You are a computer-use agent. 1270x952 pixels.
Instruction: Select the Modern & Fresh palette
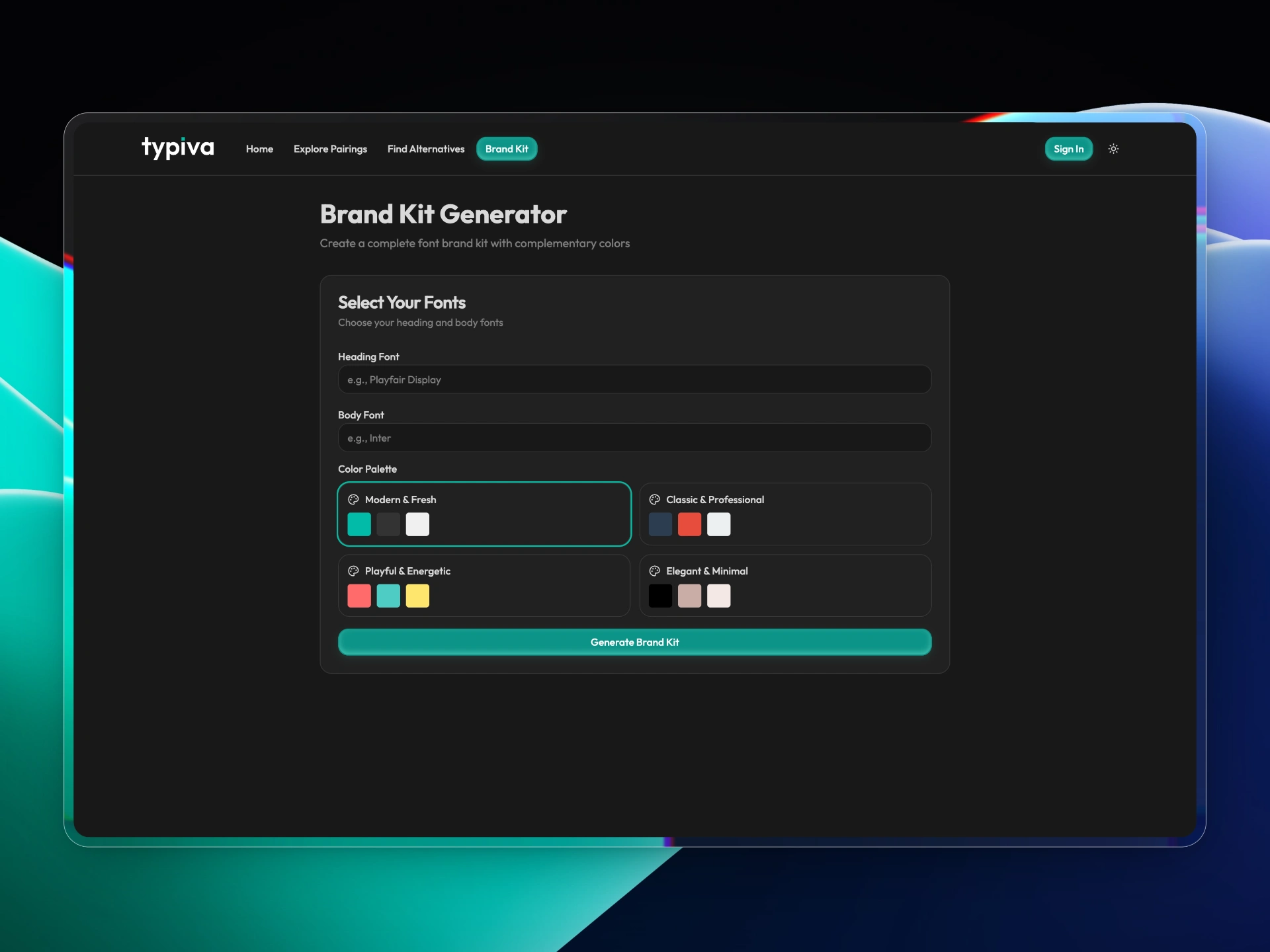coord(484,514)
